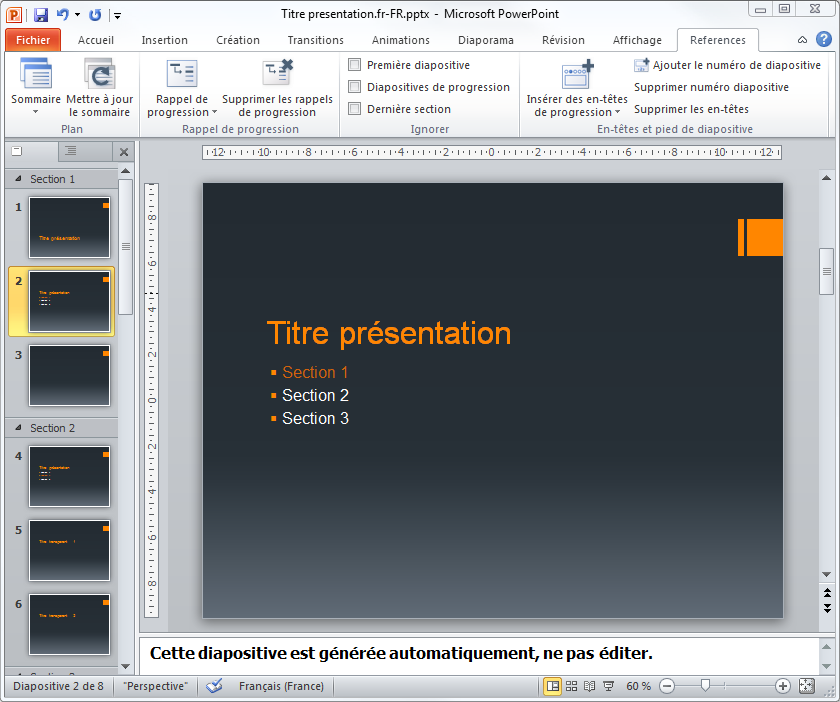The image size is (840, 702).
Task: Click the "Section 2" bullet on the slide
Action: coord(316,395)
